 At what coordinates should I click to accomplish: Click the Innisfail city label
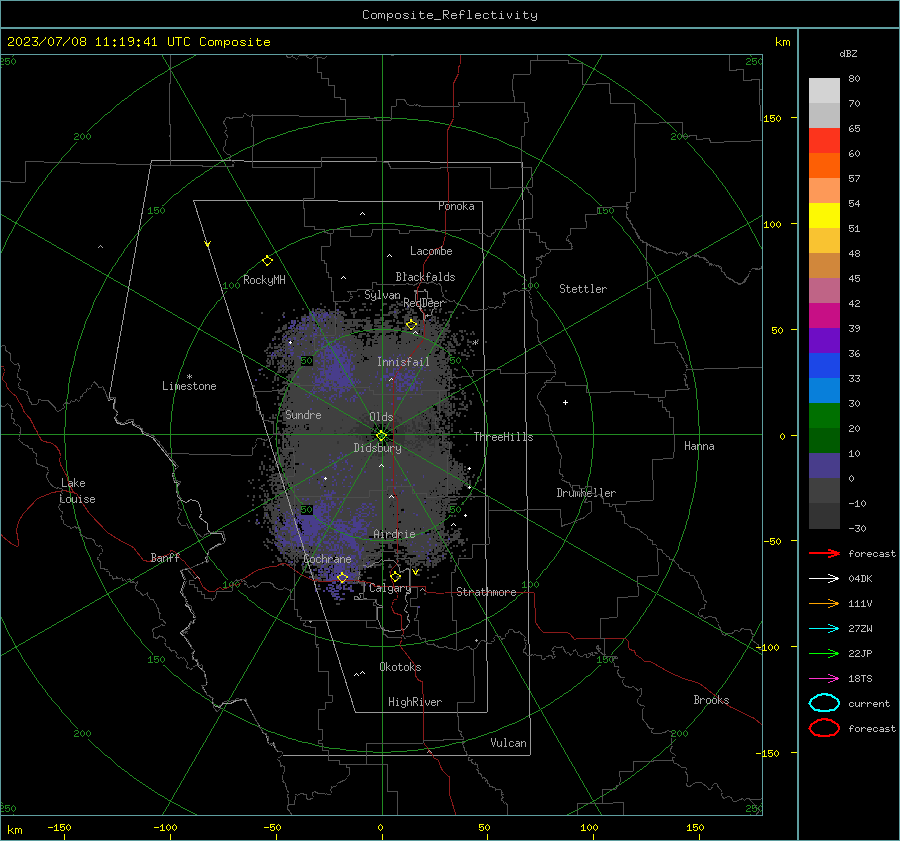pos(403,362)
